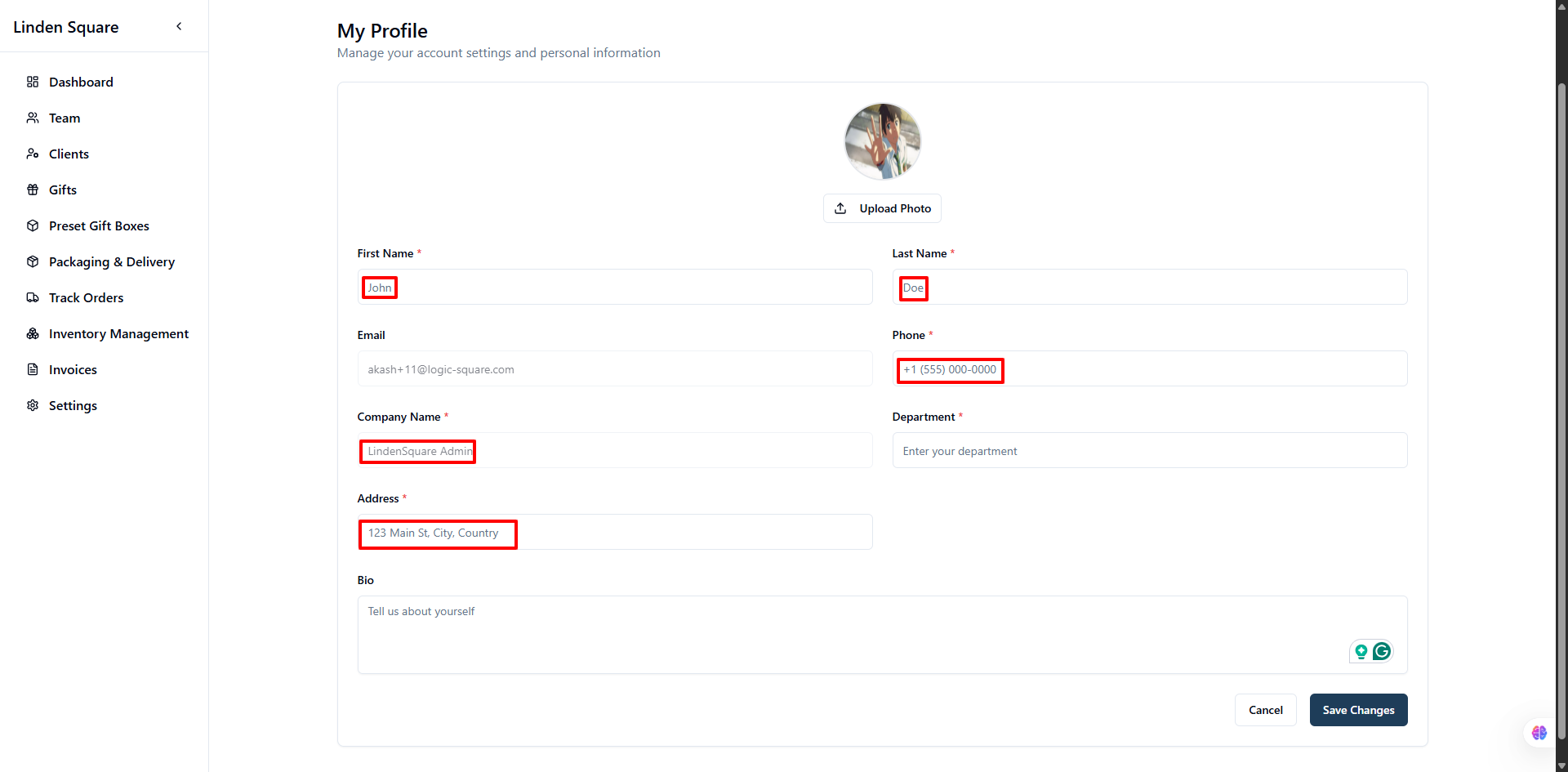Click into the Bio text area
This screenshot has height=772, width=1568.
click(x=882, y=635)
